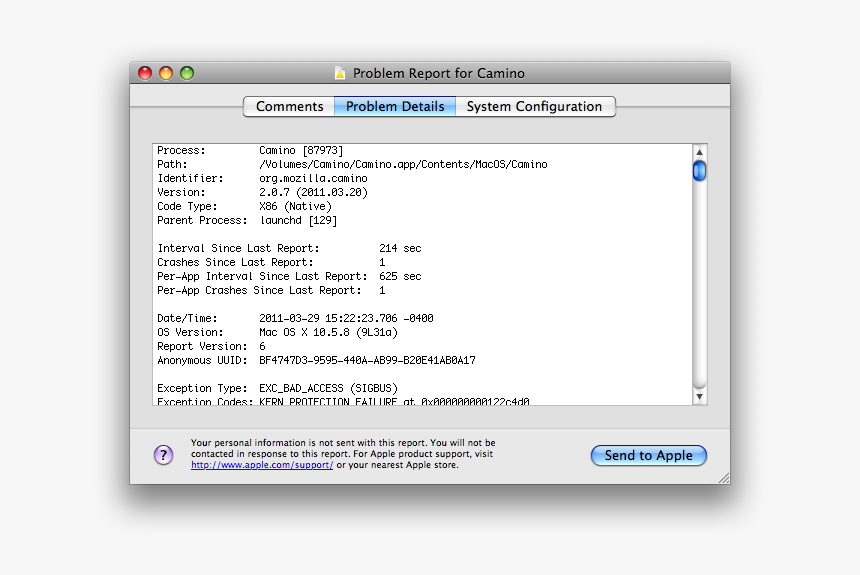Screen dimensions: 860x575
Task: Click the code type 'X86 (Native)'
Action: (x=295, y=206)
